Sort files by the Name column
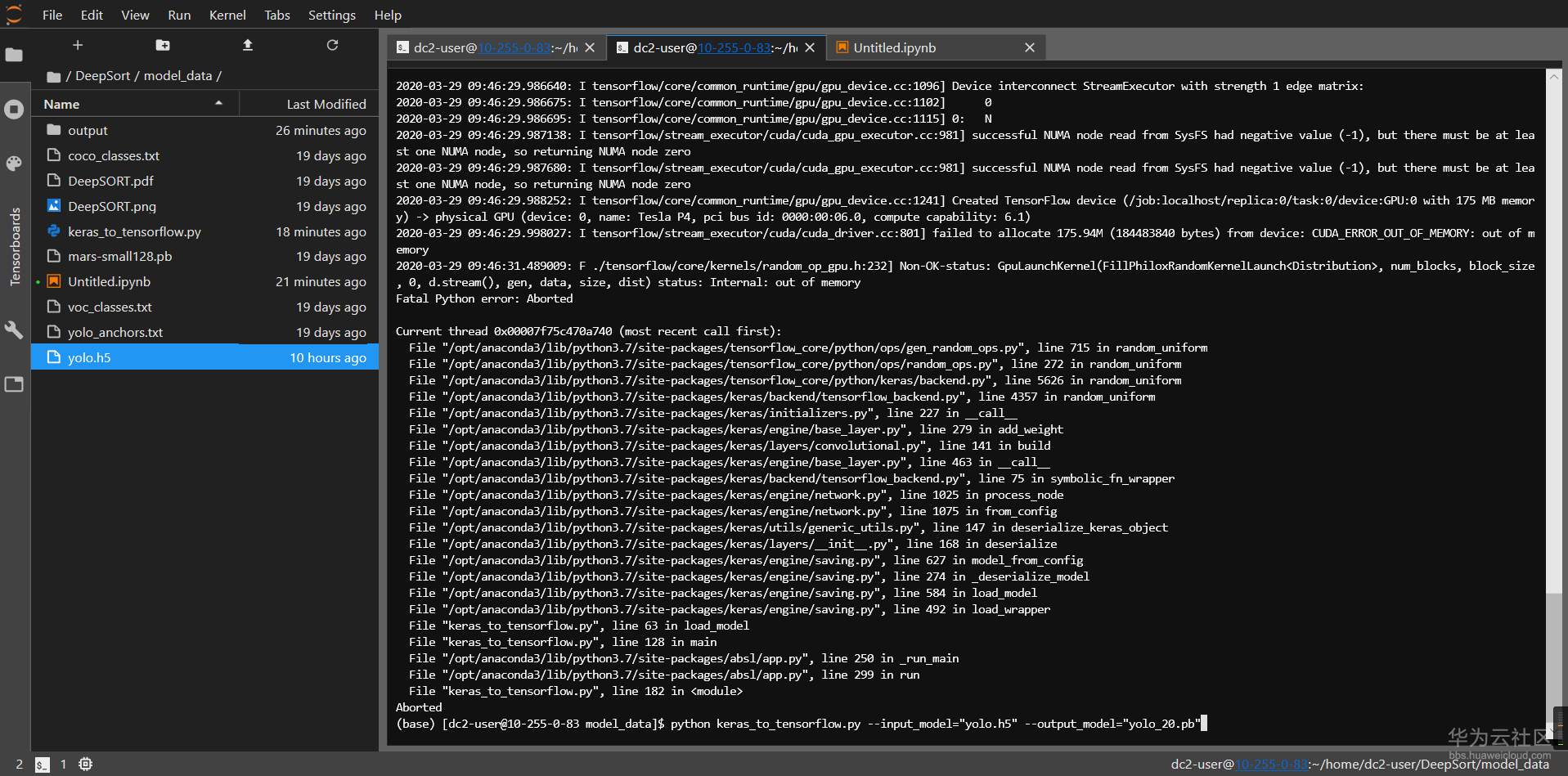The width and height of the screenshot is (1568, 776). tap(135, 104)
